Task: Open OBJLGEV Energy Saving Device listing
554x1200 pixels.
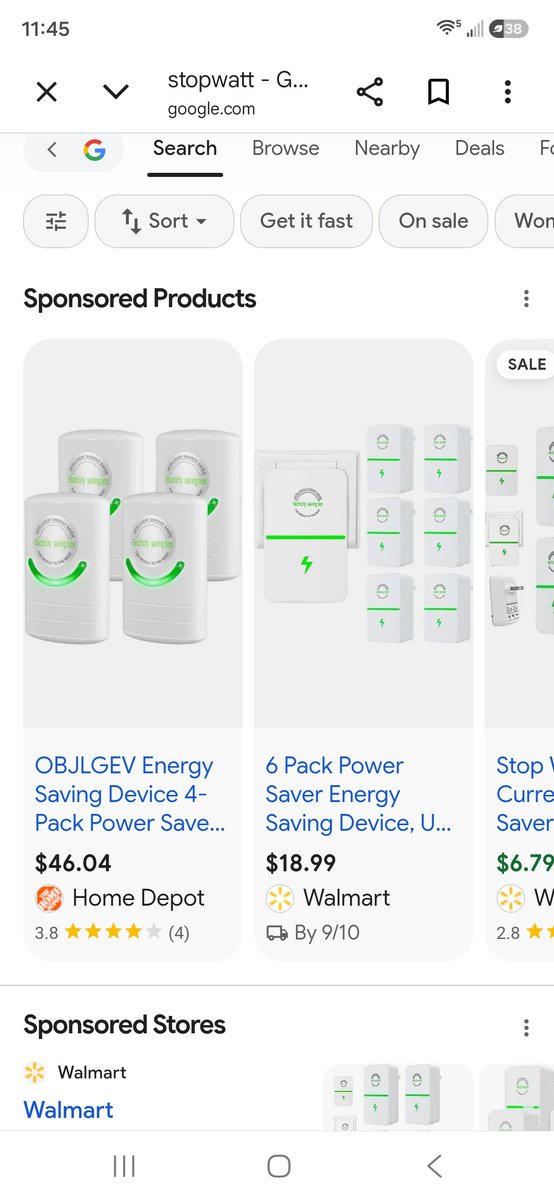Action: pyautogui.click(x=130, y=794)
